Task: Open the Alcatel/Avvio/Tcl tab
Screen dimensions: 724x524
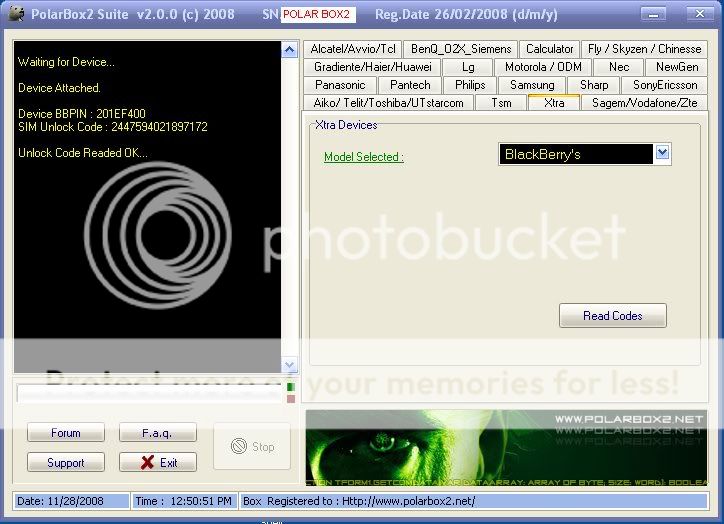Action: tap(353, 49)
